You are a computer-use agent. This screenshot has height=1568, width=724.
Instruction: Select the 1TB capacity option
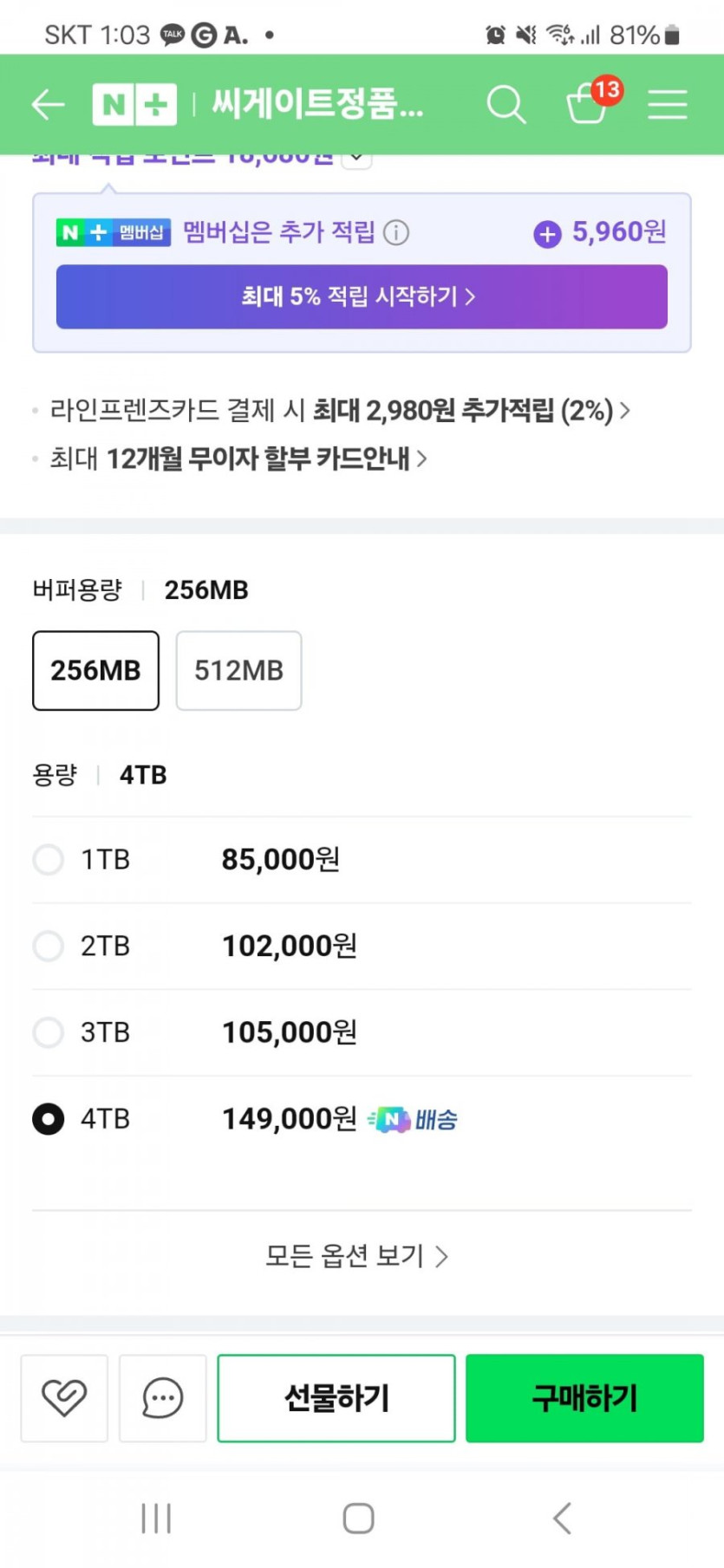49,860
